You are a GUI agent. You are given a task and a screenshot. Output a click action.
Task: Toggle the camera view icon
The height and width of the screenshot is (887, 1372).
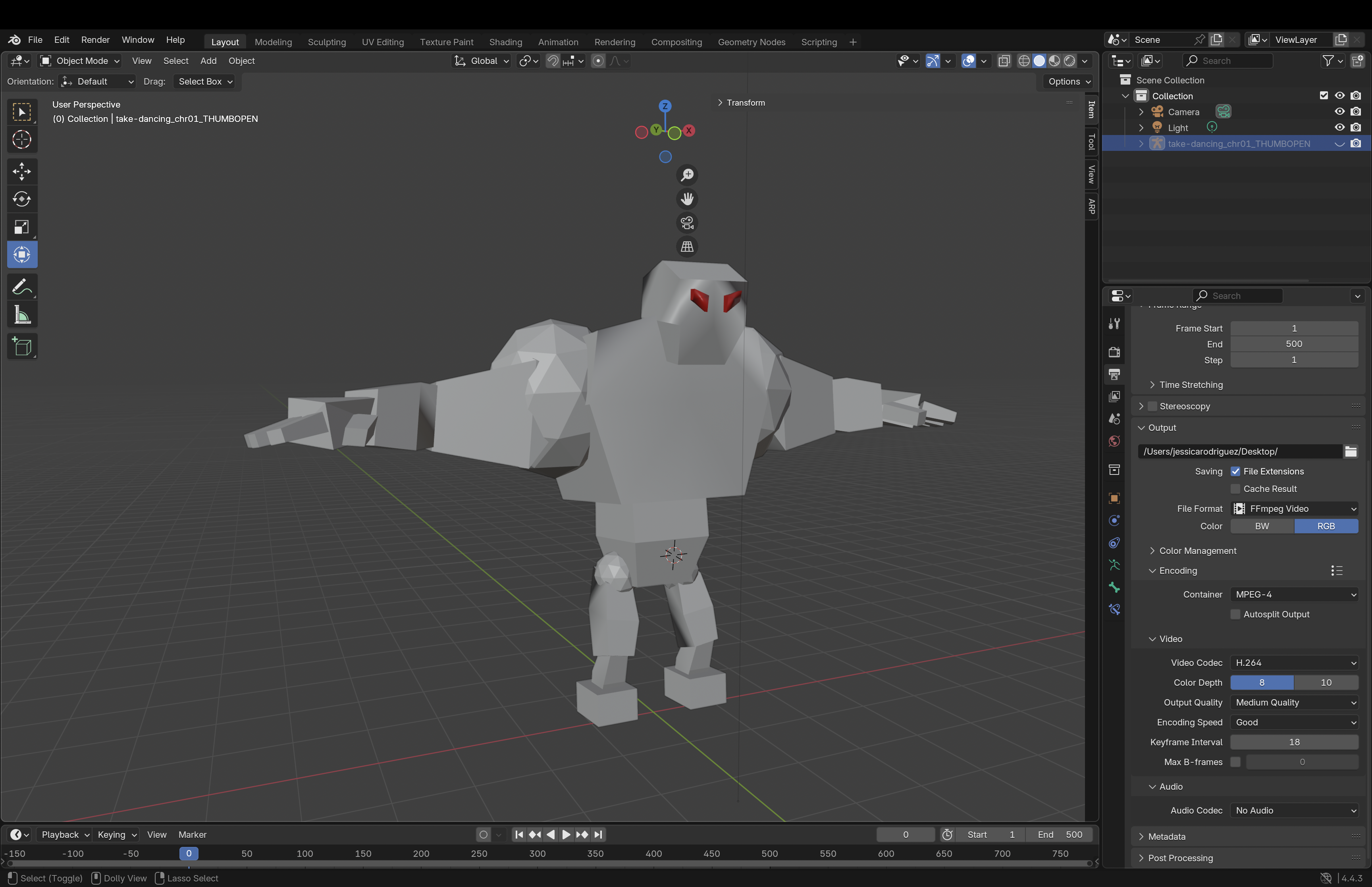(687, 223)
